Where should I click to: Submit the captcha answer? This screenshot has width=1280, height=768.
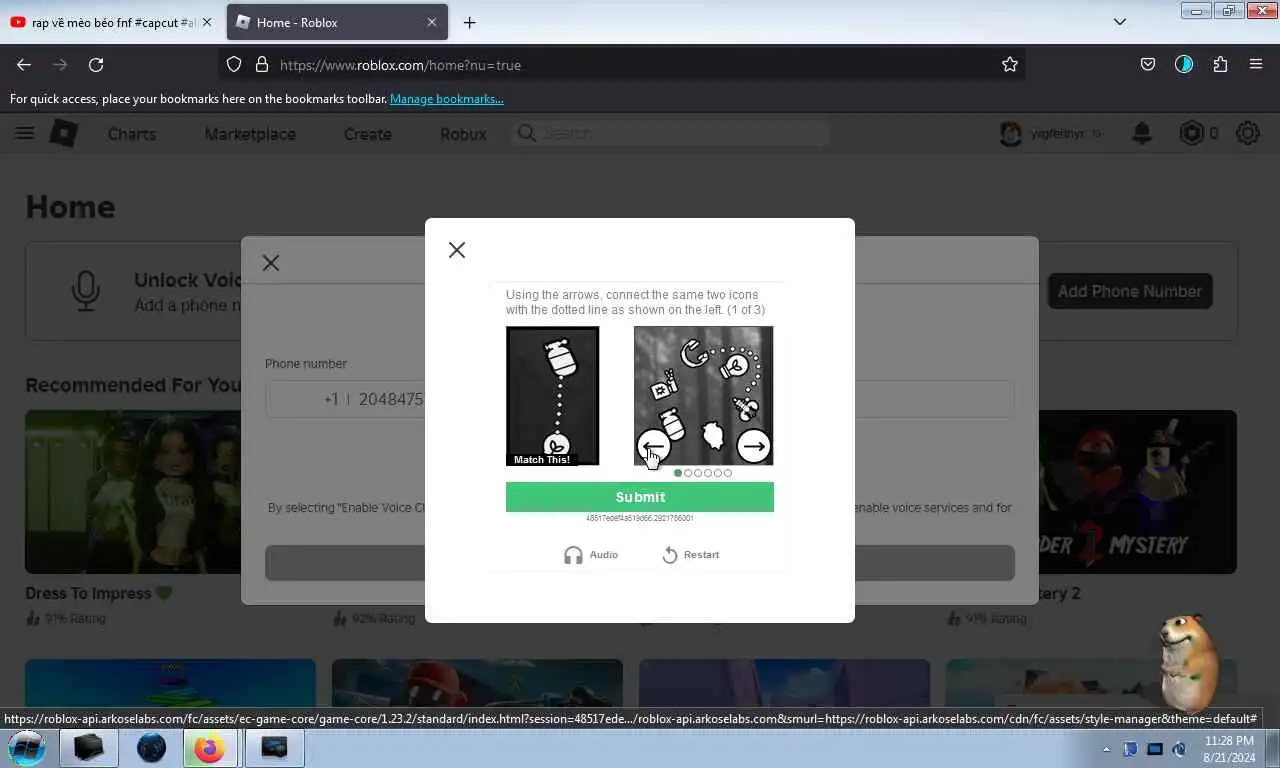(640, 497)
